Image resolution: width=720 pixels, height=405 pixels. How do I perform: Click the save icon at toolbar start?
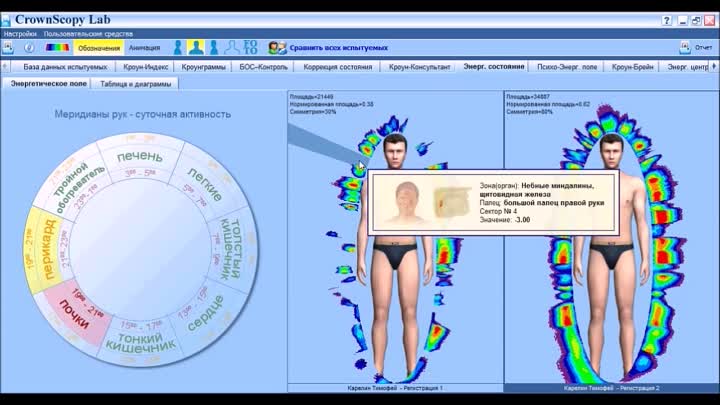point(8,47)
